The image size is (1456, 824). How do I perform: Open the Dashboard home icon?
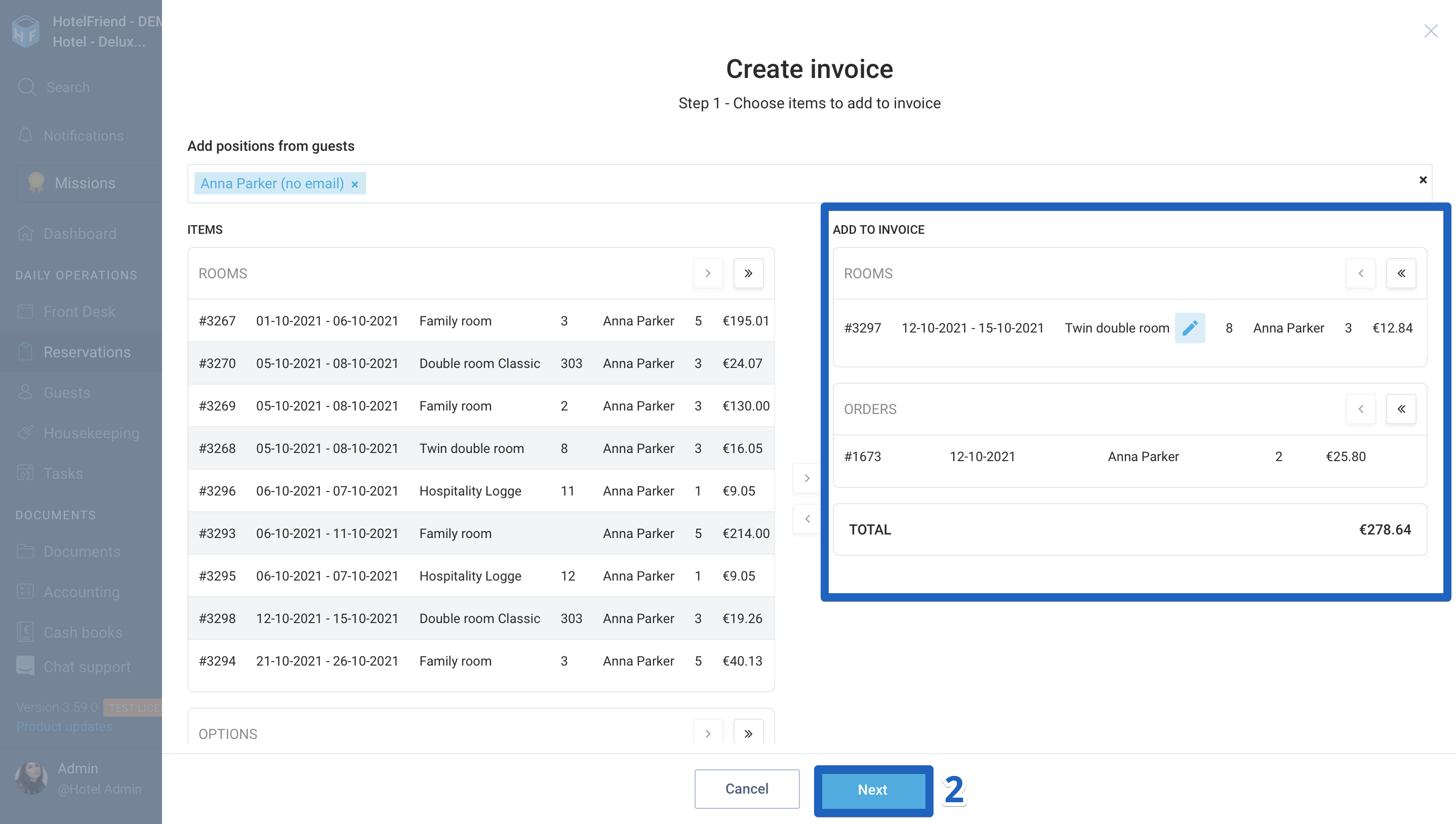pyautogui.click(x=25, y=233)
